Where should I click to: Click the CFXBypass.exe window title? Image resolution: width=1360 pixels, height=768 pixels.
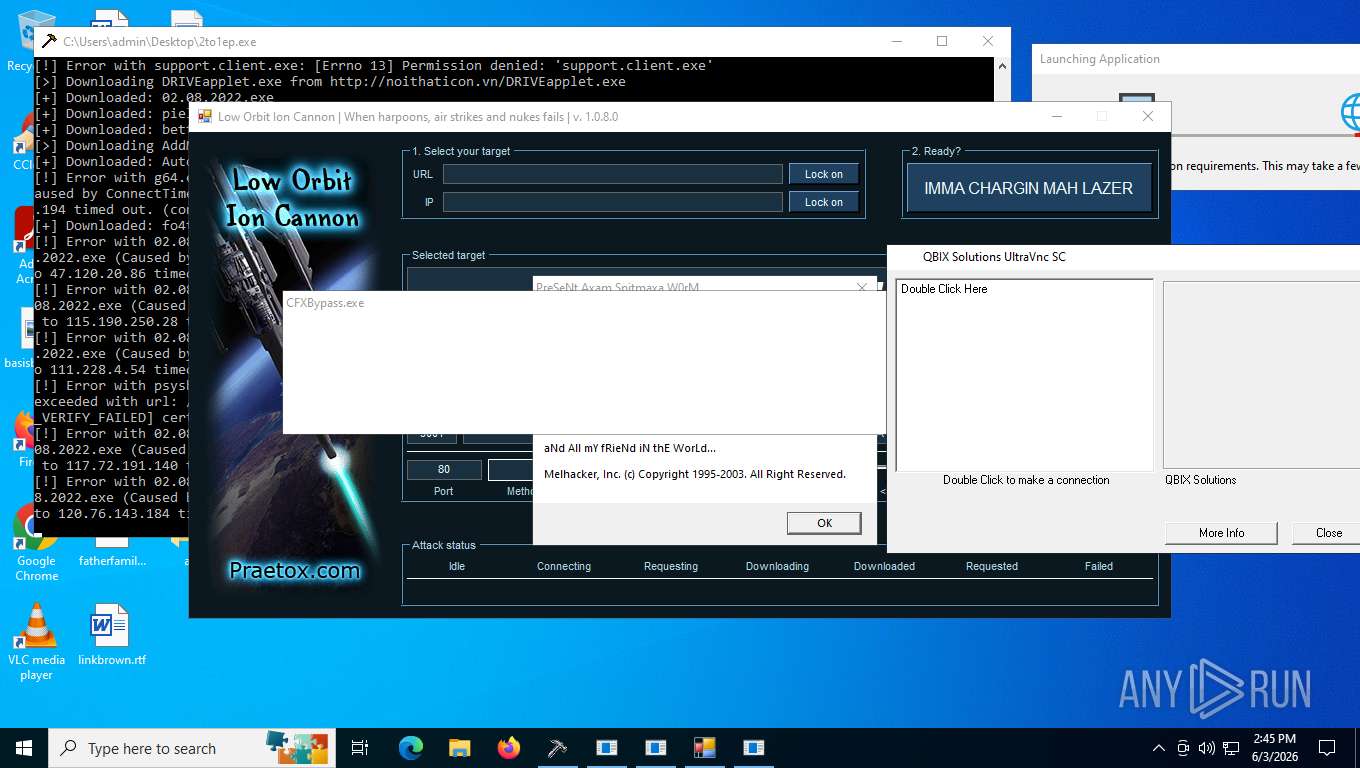325,303
